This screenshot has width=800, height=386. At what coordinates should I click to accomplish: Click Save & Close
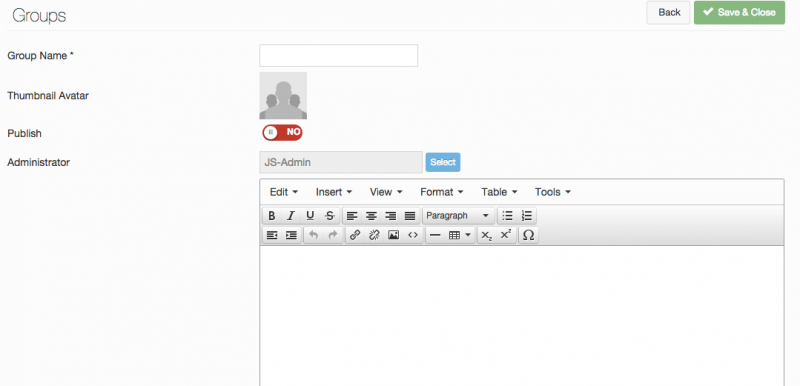(739, 12)
